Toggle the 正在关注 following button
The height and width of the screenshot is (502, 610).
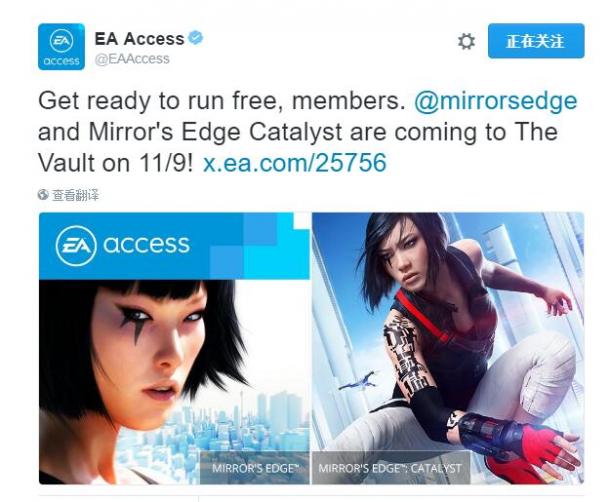[x=536, y=41]
